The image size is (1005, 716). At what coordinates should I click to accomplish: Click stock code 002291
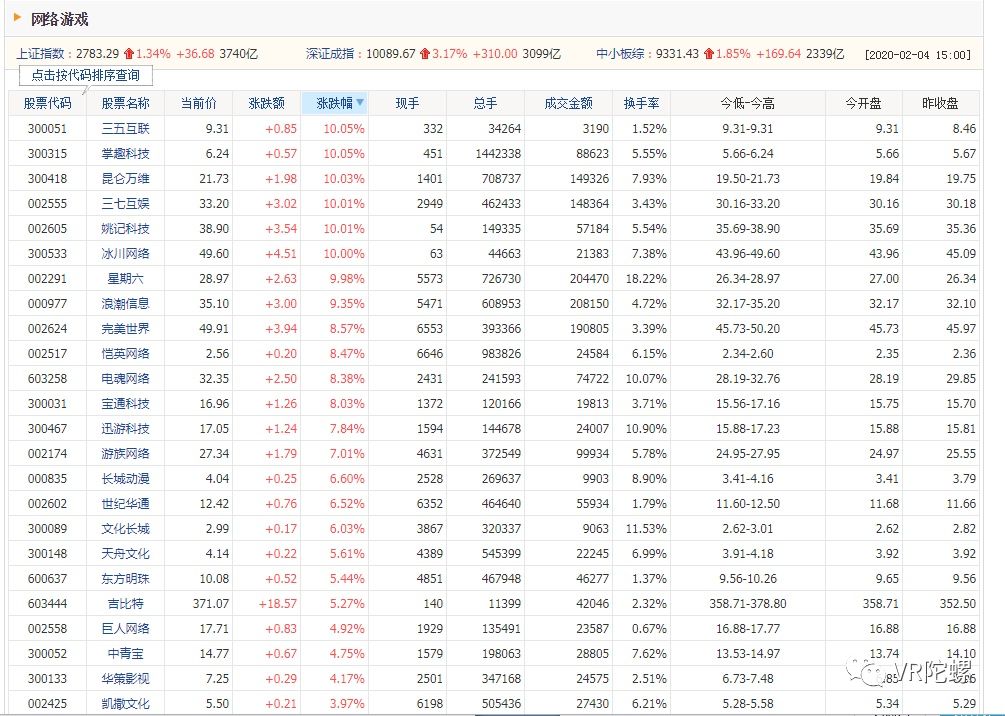(47, 278)
